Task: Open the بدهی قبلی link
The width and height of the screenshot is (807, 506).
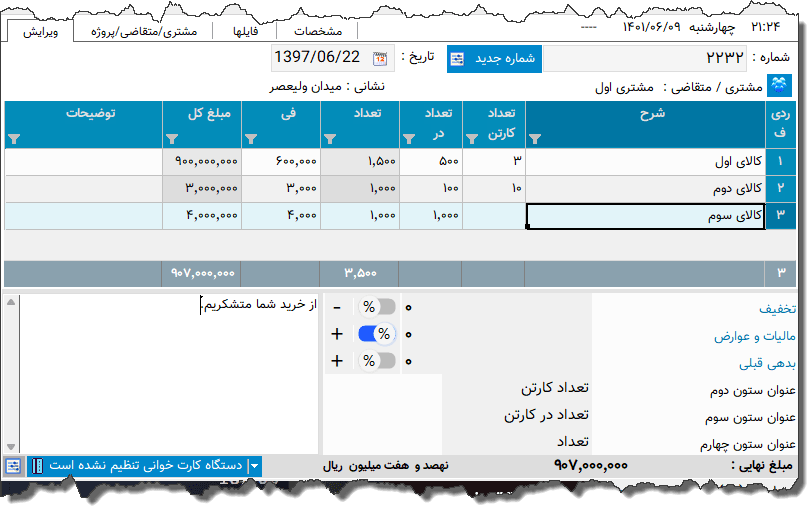Action: 767,363
